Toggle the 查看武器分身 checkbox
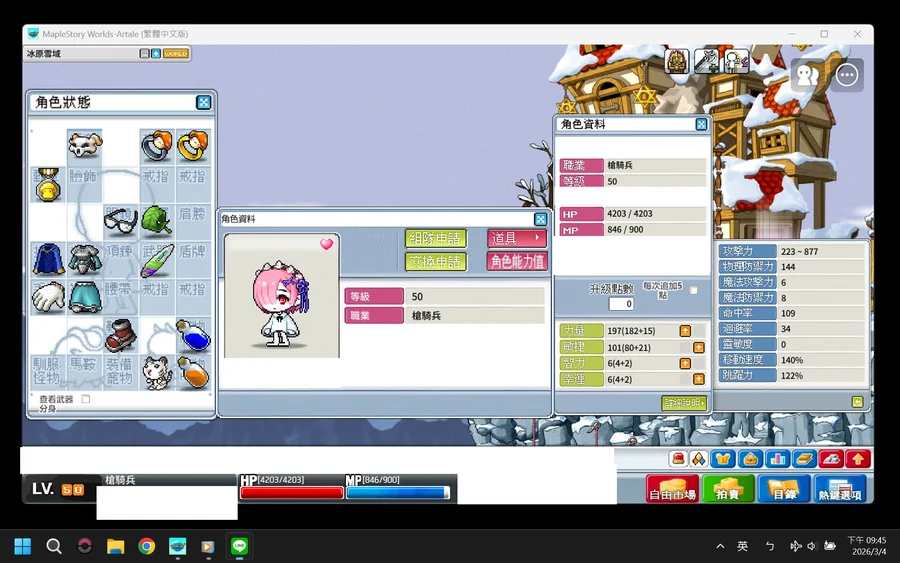 pos(85,399)
